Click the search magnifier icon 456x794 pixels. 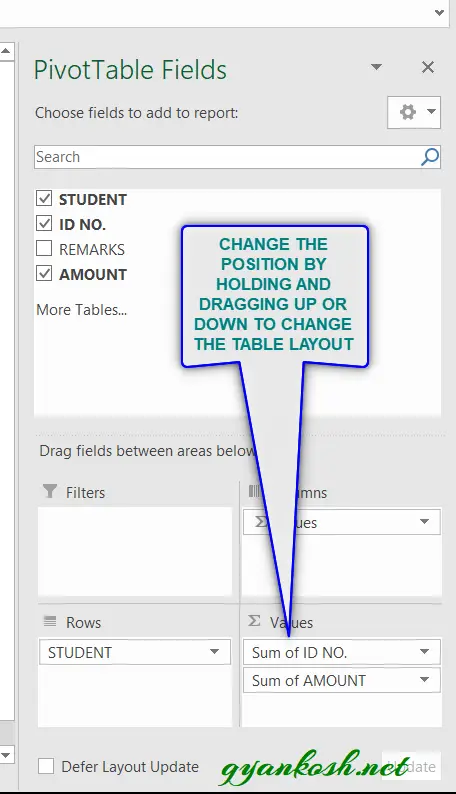430,157
